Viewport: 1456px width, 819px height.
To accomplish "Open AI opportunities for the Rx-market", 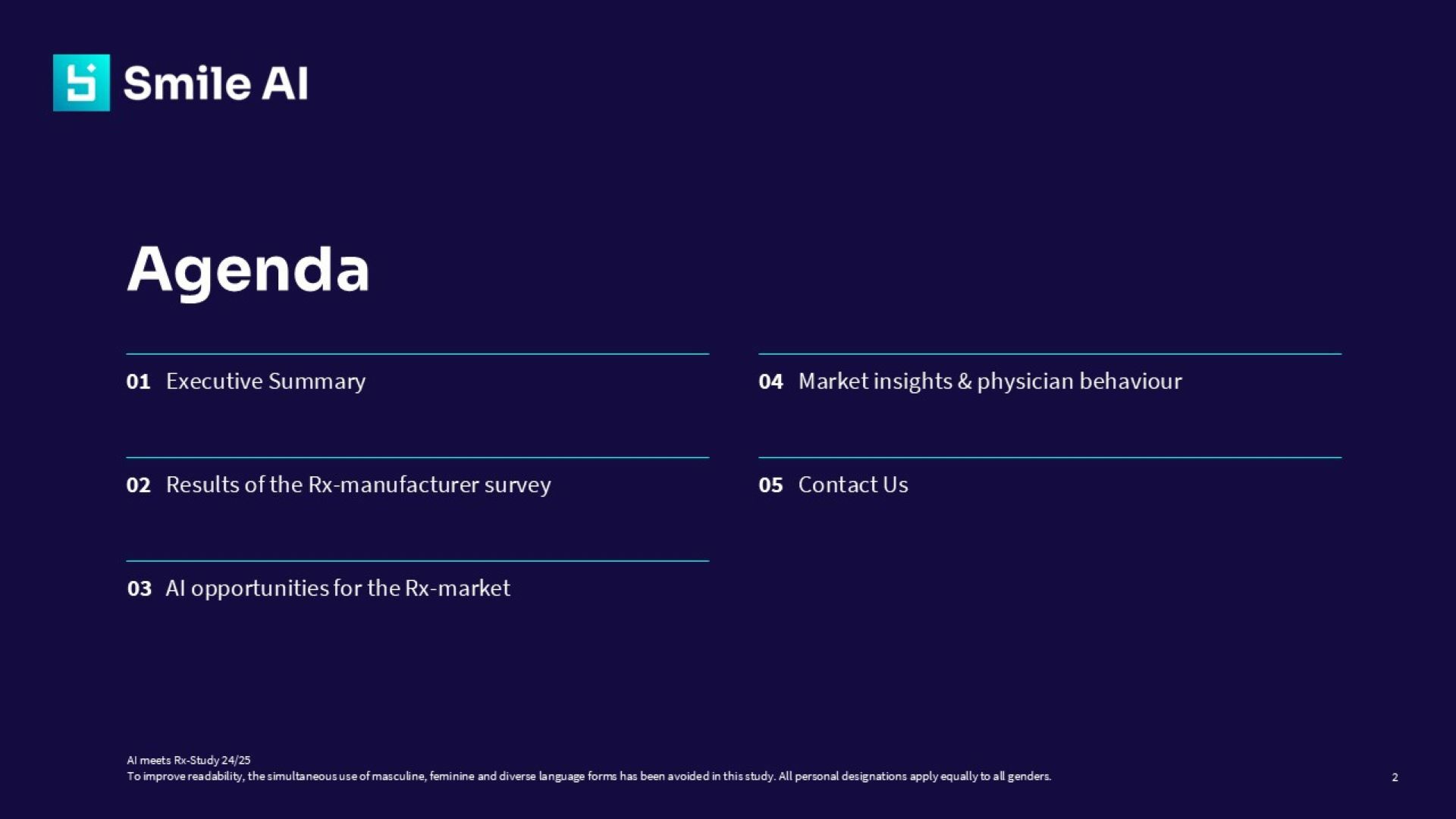I will (337, 588).
